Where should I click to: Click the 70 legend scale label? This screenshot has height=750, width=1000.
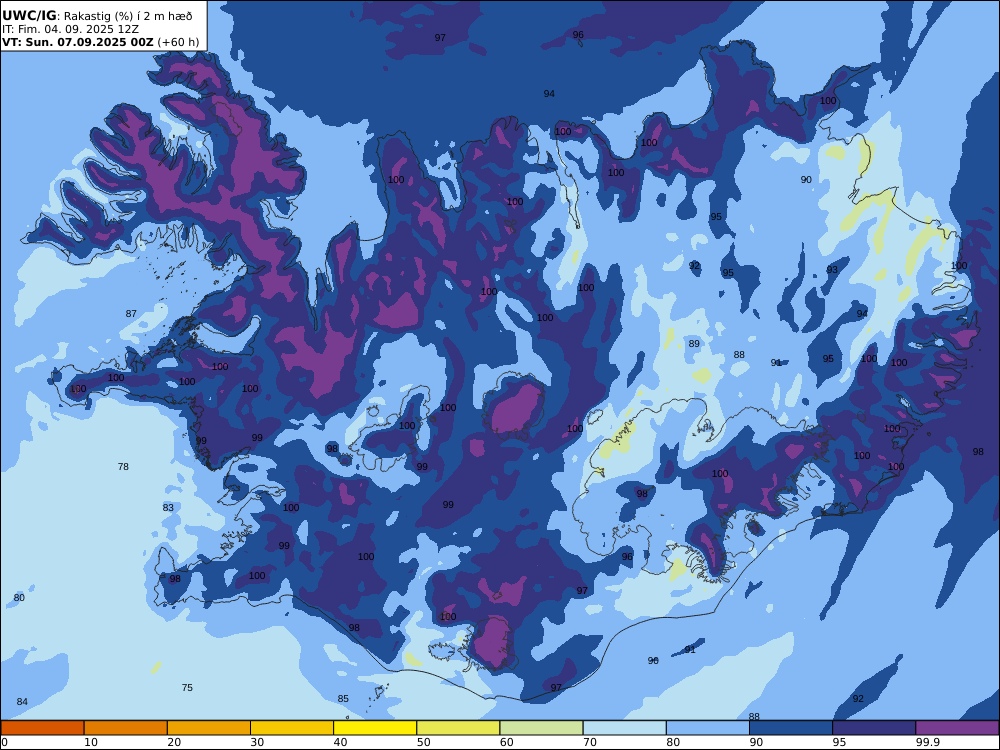click(590, 742)
